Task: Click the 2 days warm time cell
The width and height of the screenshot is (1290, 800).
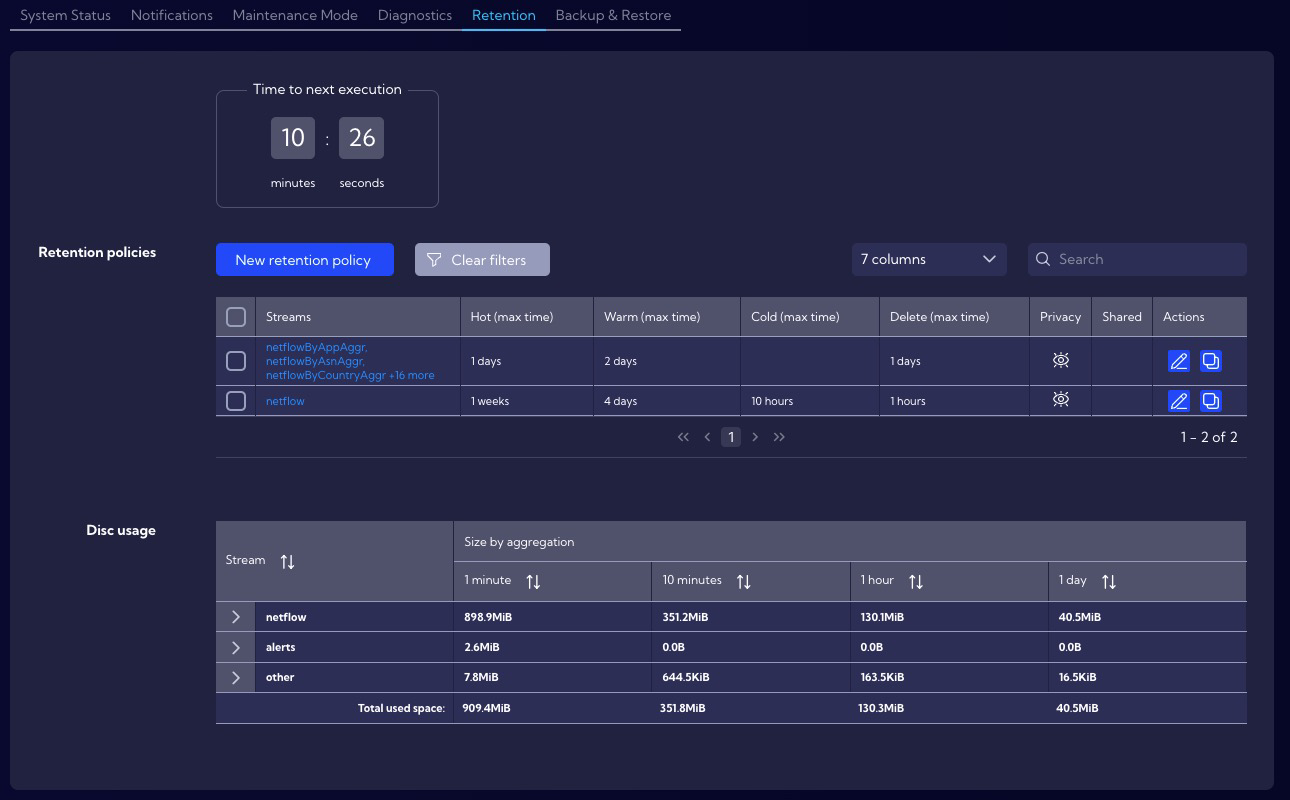Action: point(667,361)
